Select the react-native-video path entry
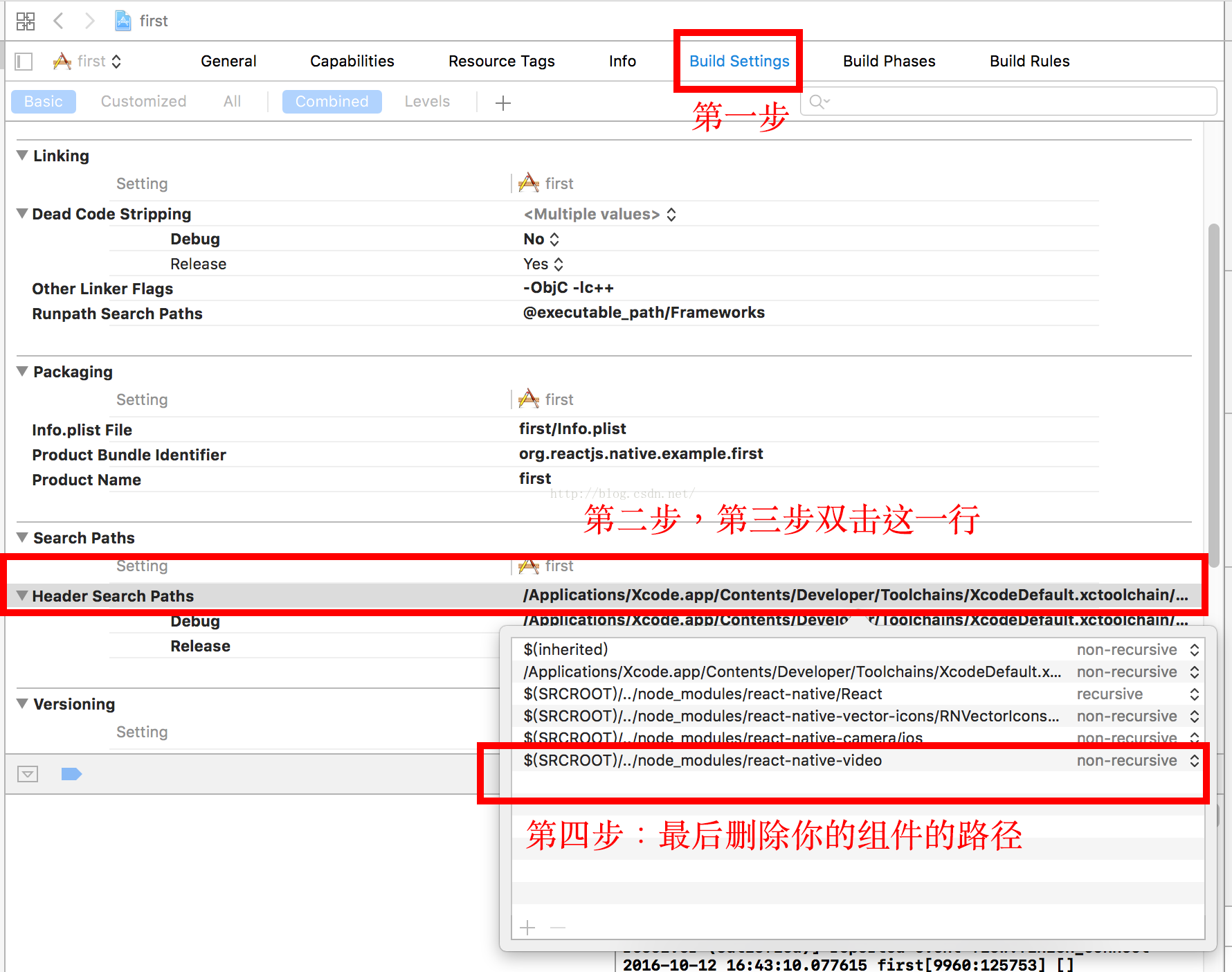The height and width of the screenshot is (972, 1232). coord(858,760)
